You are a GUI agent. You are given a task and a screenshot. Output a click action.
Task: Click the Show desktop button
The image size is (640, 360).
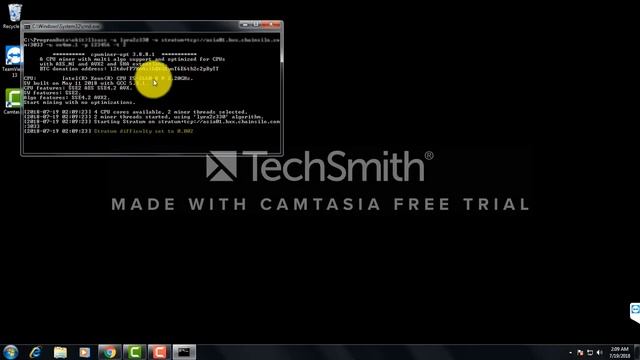click(637, 352)
